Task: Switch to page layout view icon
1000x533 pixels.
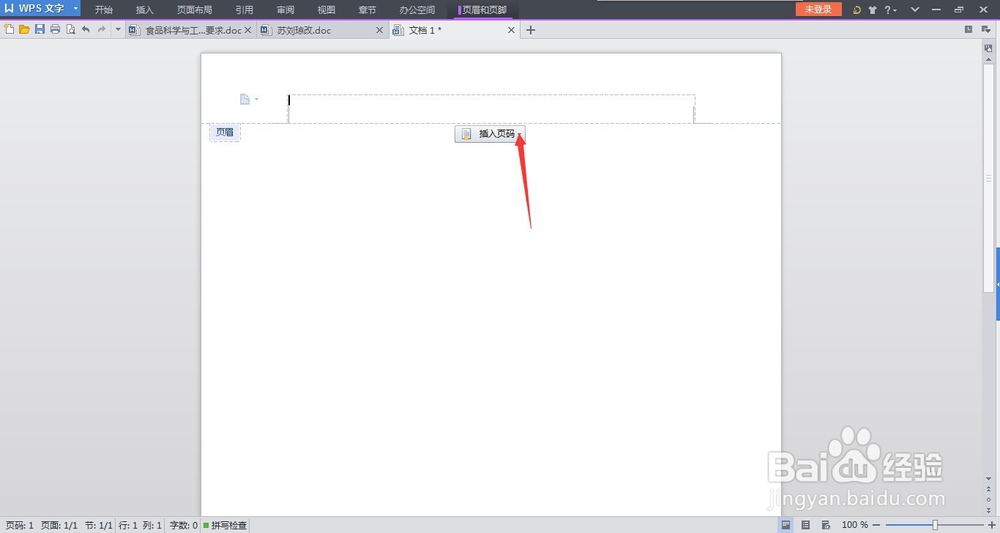Action: click(786, 525)
